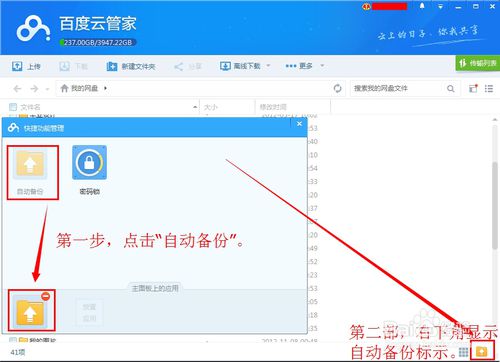This screenshot has width=500, height=362.
Task: Expand the offline download dropdown arrow
Action: pos(268,66)
